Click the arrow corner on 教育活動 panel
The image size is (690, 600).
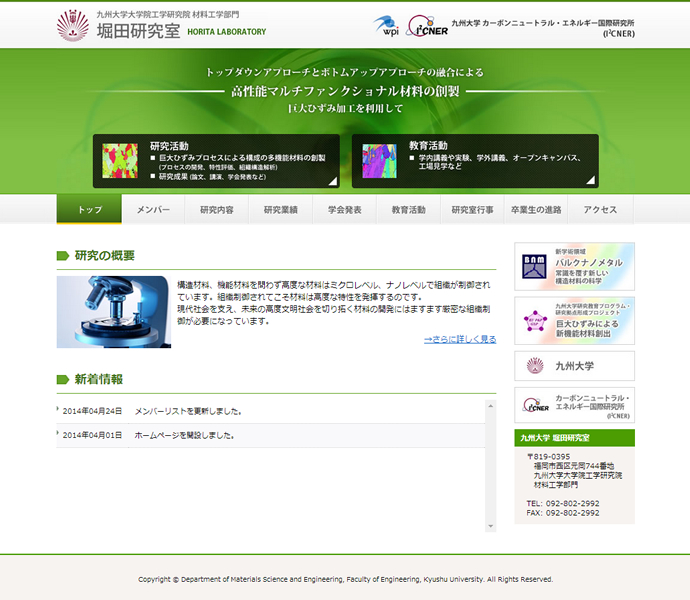591,180
